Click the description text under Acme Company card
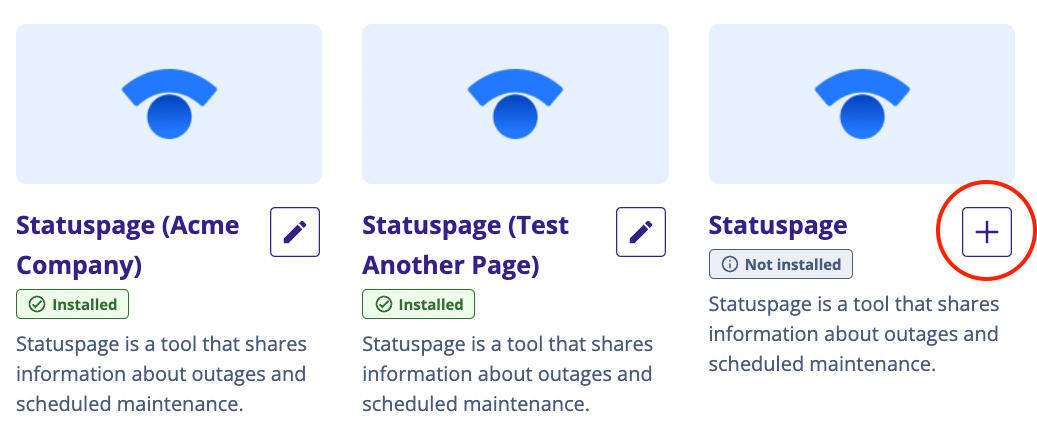This screenshot has width=1037, height=442. pos(162,374)
